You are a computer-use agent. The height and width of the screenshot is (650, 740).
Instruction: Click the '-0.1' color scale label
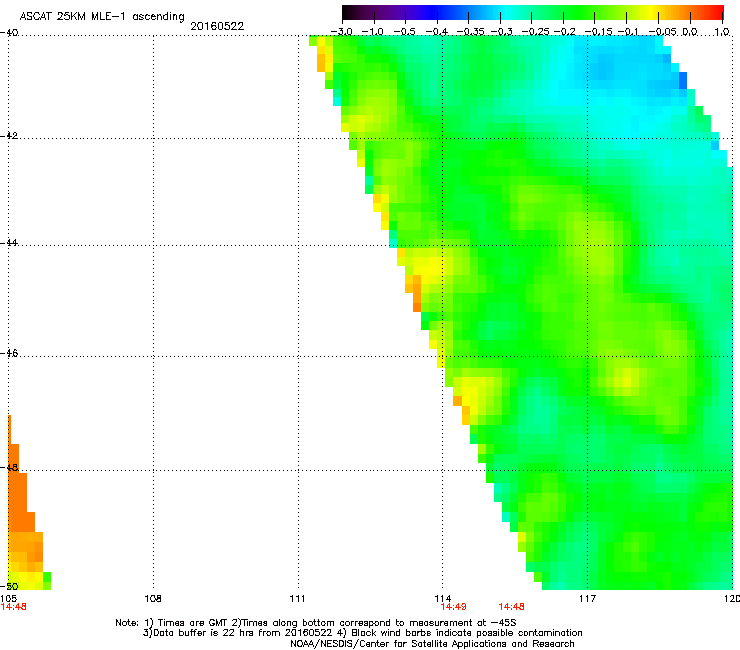628,32
